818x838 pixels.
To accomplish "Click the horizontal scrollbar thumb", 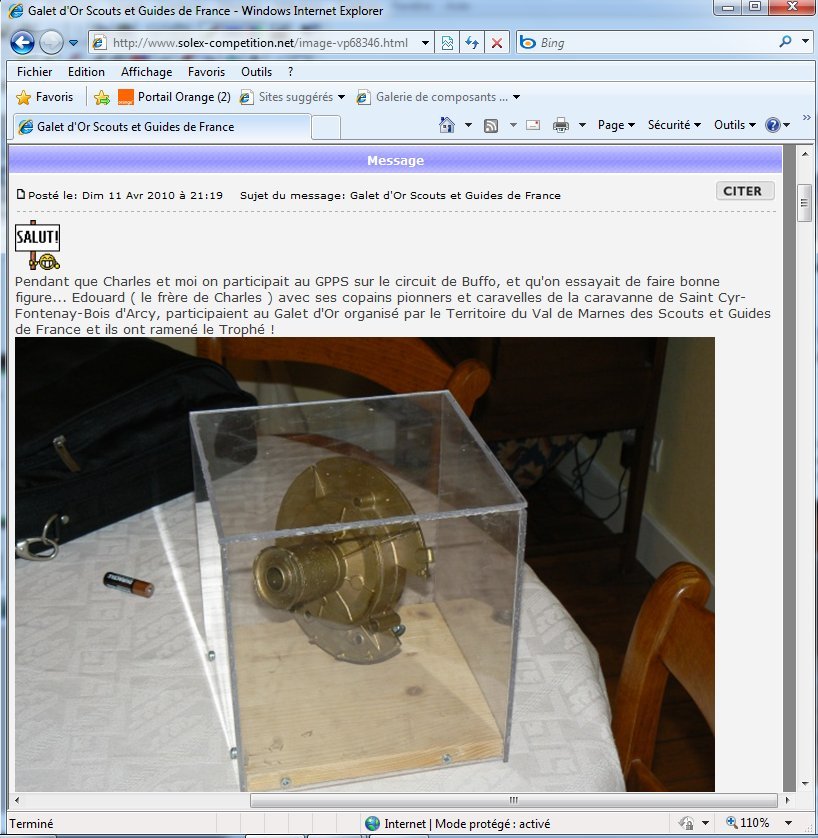I will (513, 800).
